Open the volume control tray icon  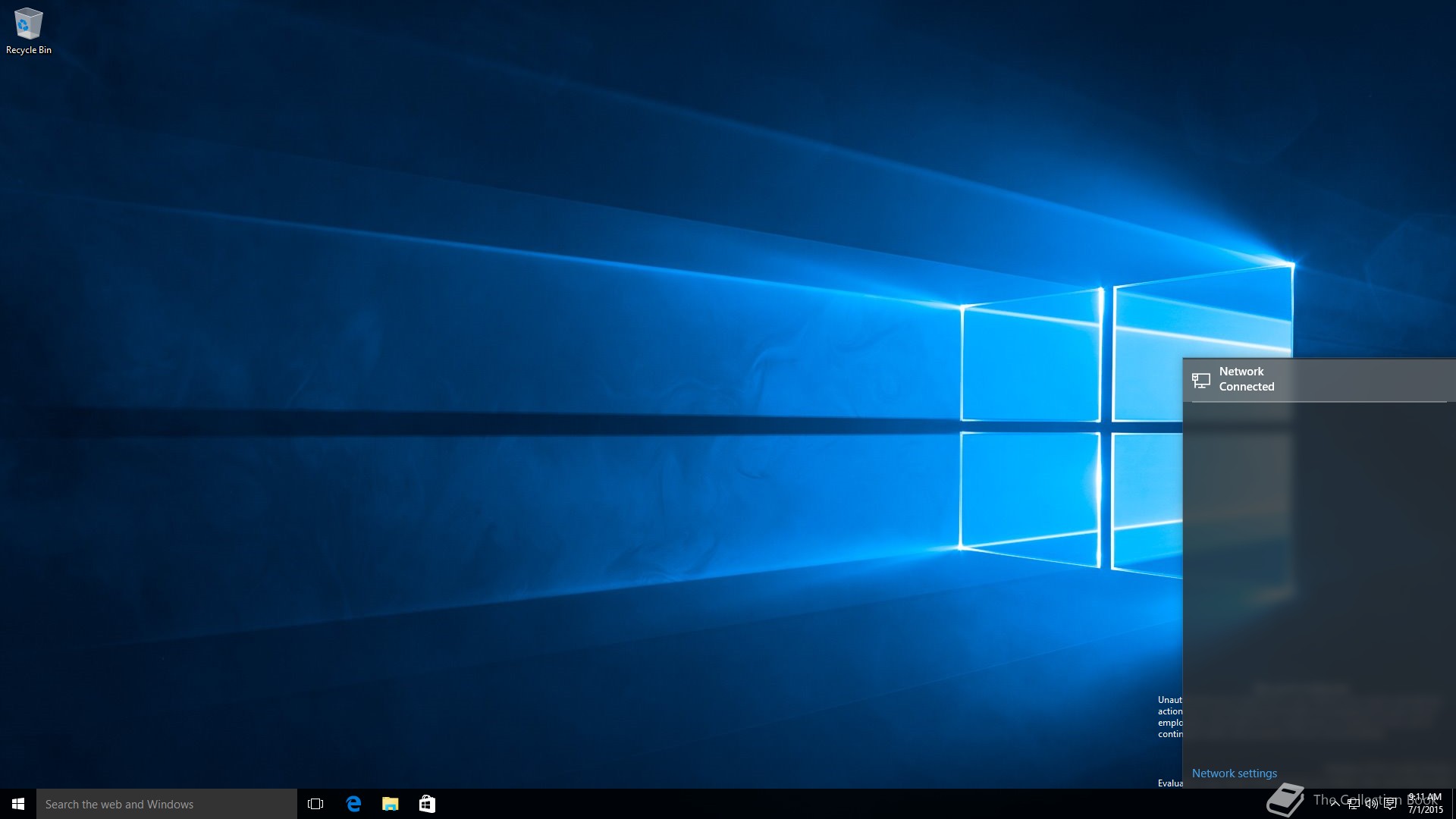tap(1371, 804)
